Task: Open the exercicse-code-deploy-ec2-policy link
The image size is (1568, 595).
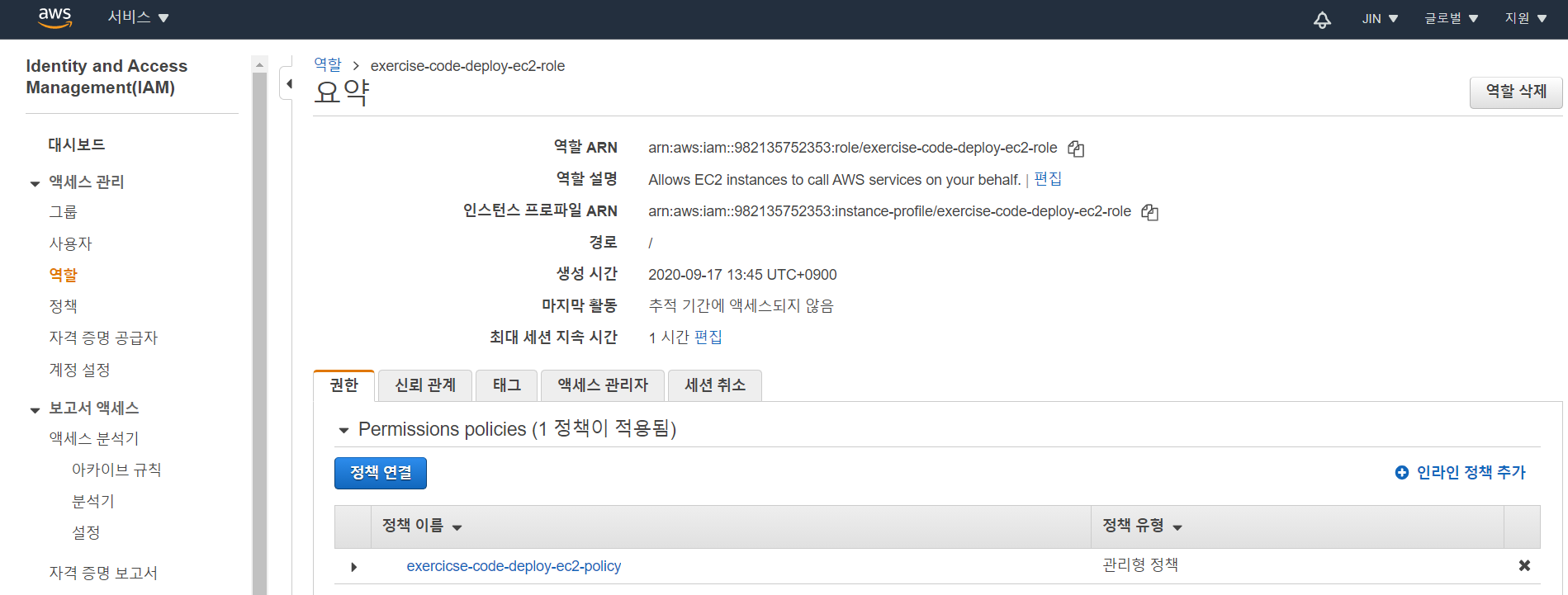Action: click(513, 566)
